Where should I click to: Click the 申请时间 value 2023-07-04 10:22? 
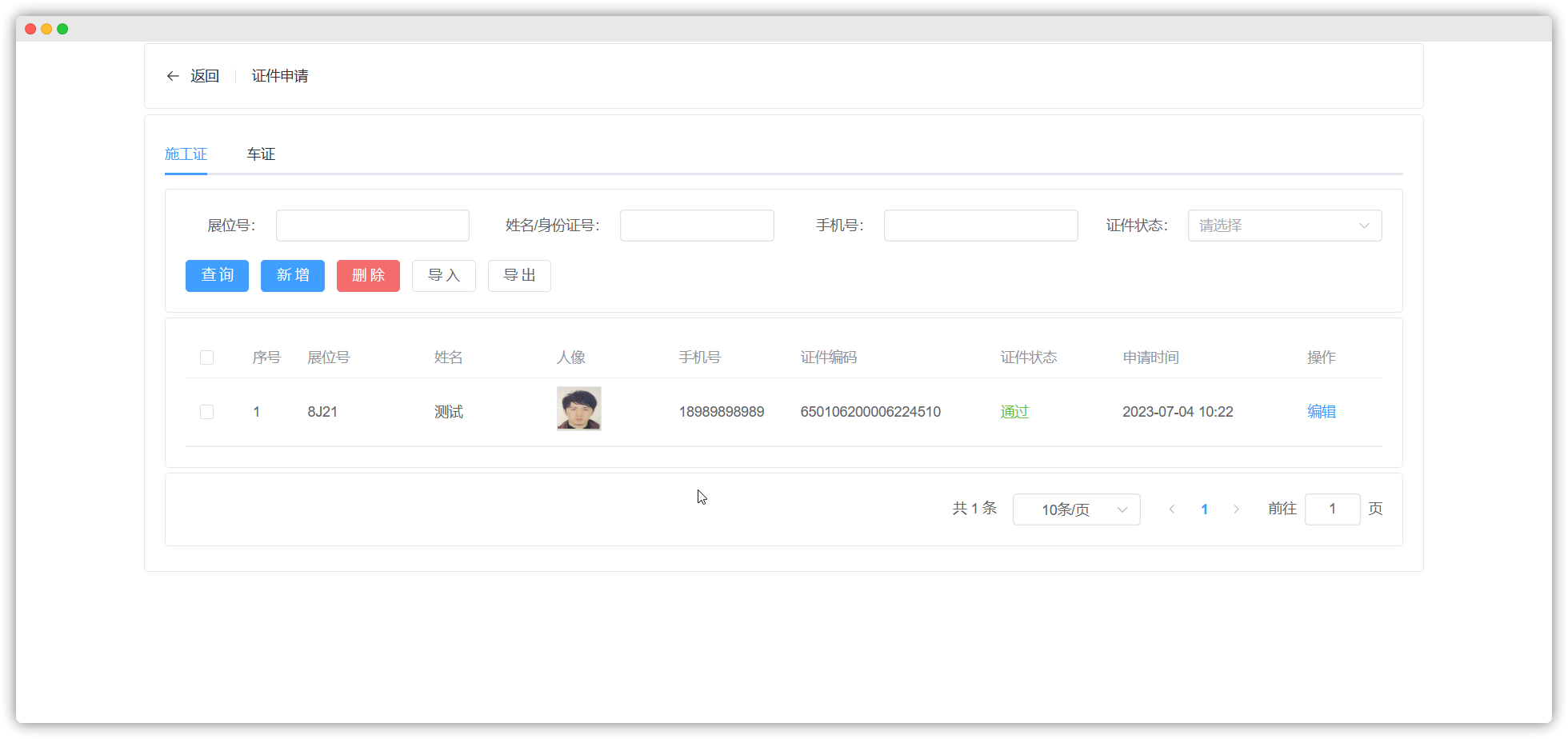coord(1178,412)
